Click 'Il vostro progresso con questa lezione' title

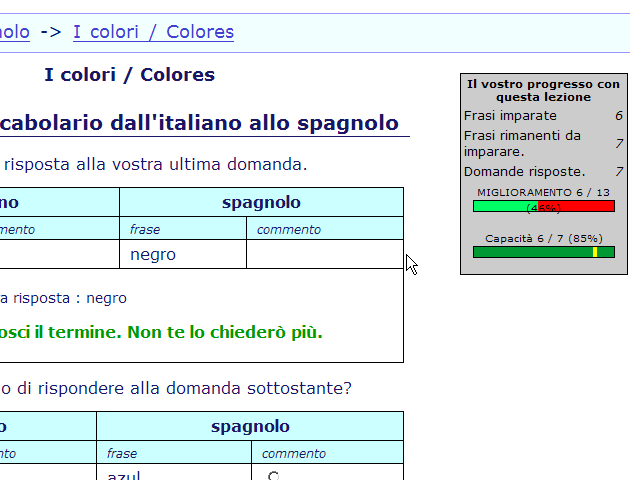tap(543, 91)
